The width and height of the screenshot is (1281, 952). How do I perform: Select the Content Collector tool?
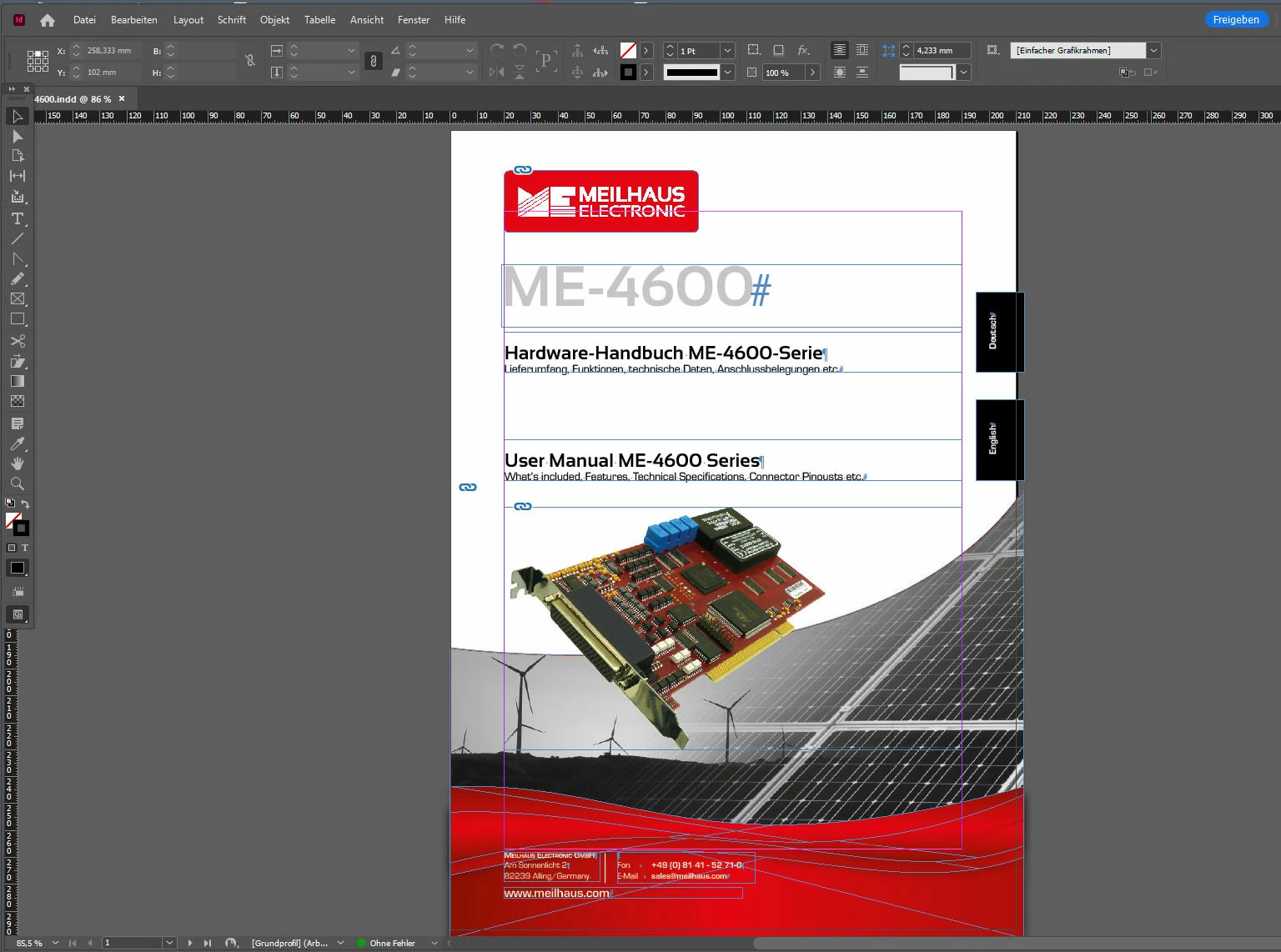(x=17, y=197)
